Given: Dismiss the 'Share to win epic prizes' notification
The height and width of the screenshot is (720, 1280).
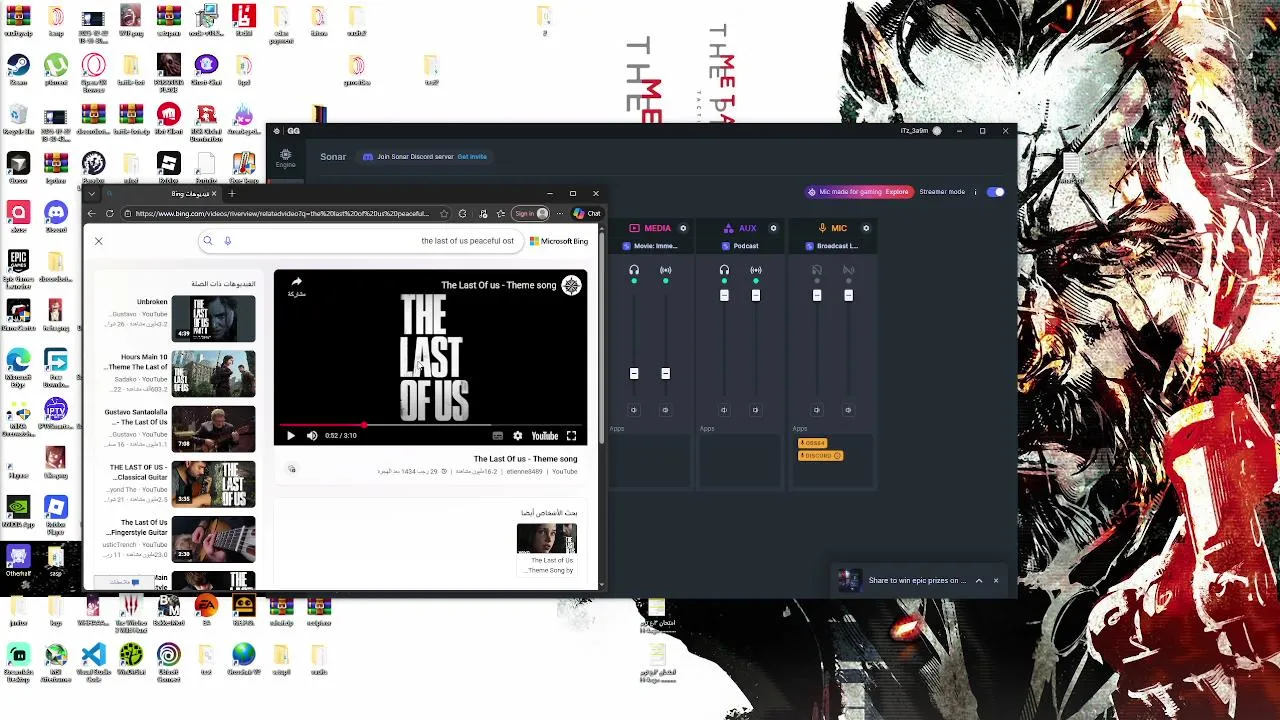Looking at the screenshot, I should coord(996,580).
